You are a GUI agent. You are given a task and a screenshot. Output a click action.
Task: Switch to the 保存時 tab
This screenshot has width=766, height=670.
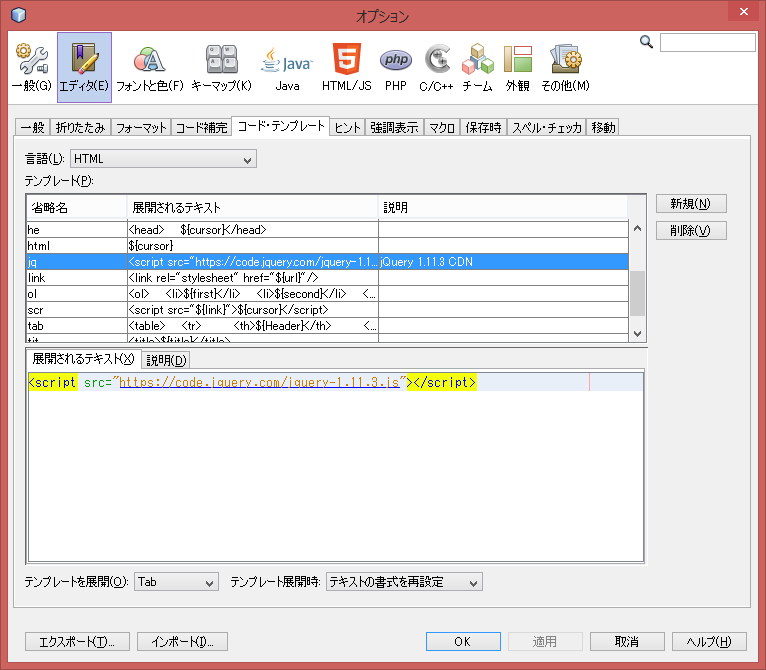[483, 128]
